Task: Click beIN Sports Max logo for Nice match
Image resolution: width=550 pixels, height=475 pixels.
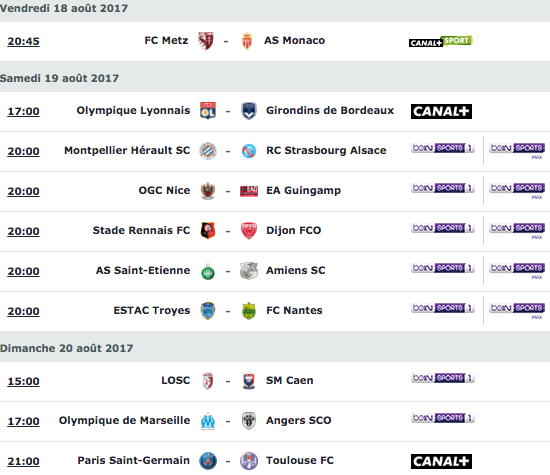Action: 517,190
